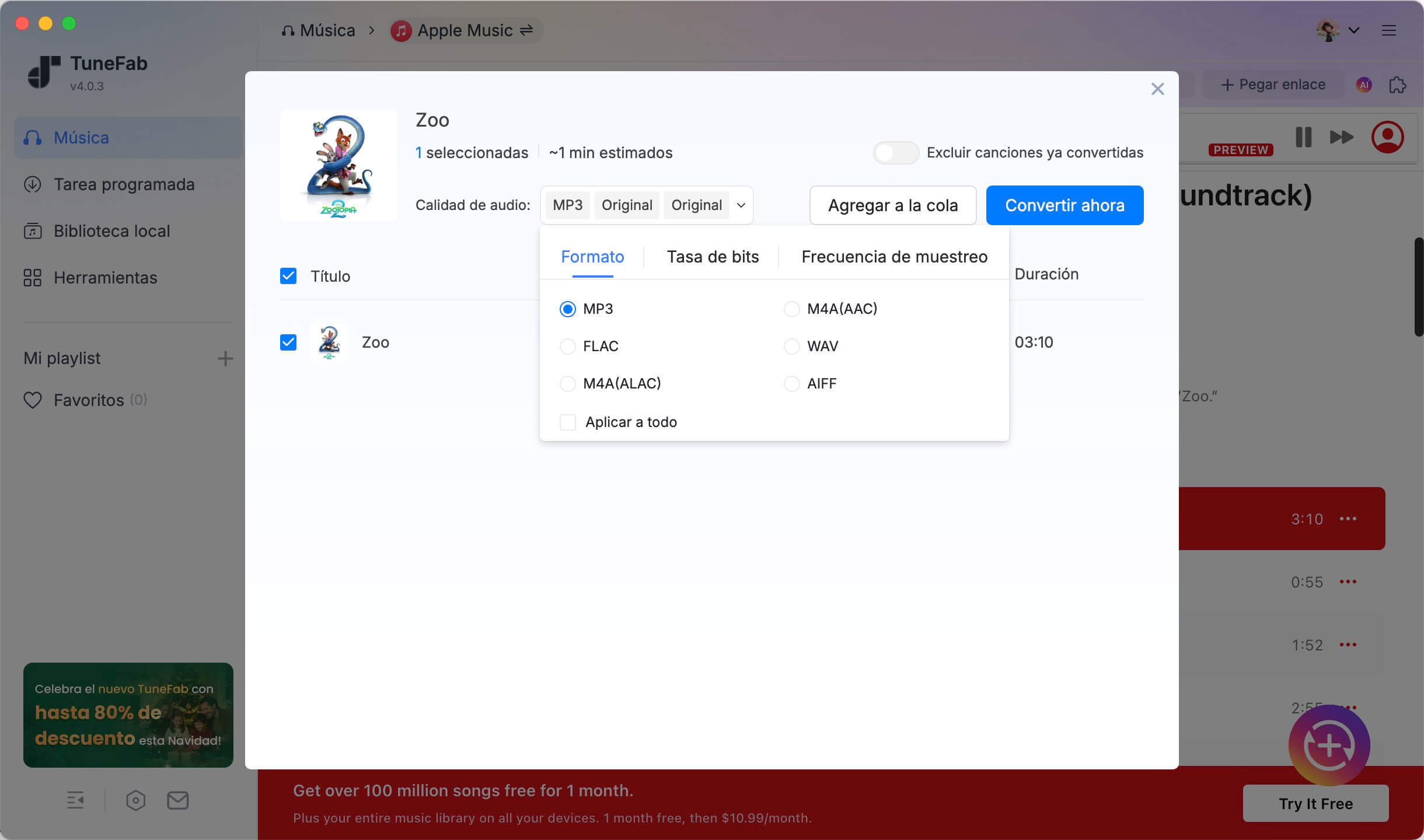Open Tarea programada from sidebar
Viewport: 1424px width, 840px height.
[124, 184]
